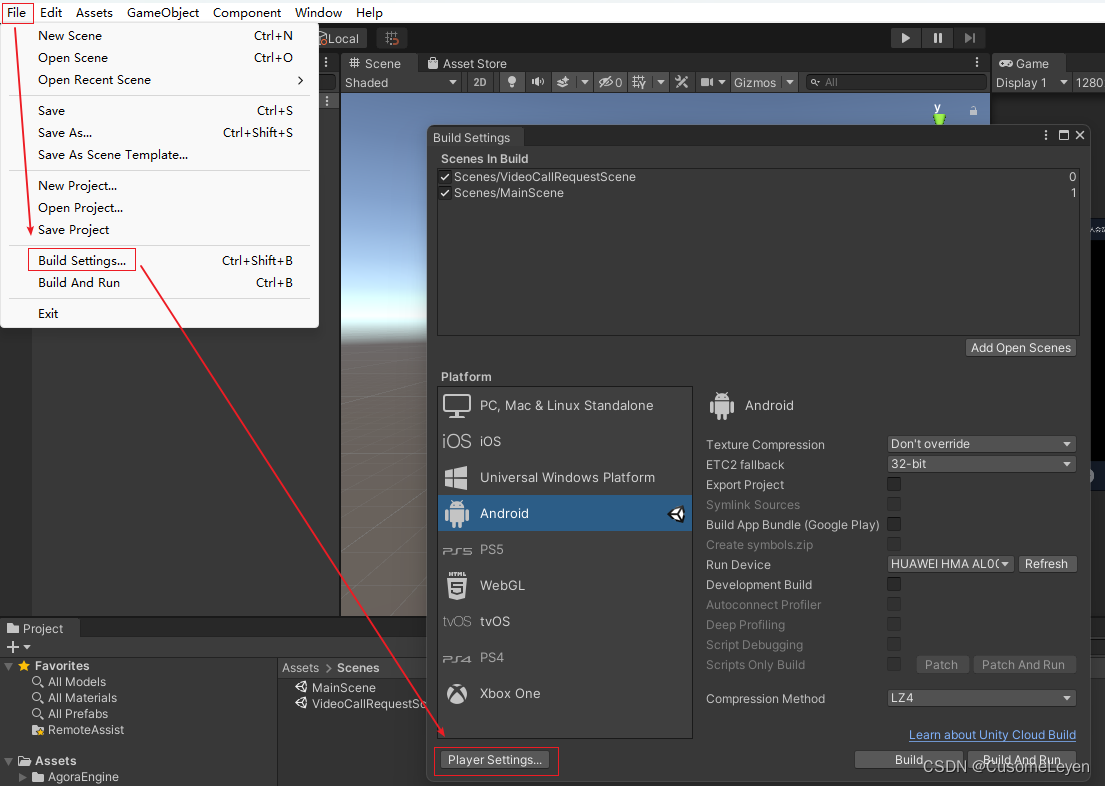Viewport: 1105px width, 786px height.
Task: Open Build Settings window options menu
Action: tap(1046, 135)
